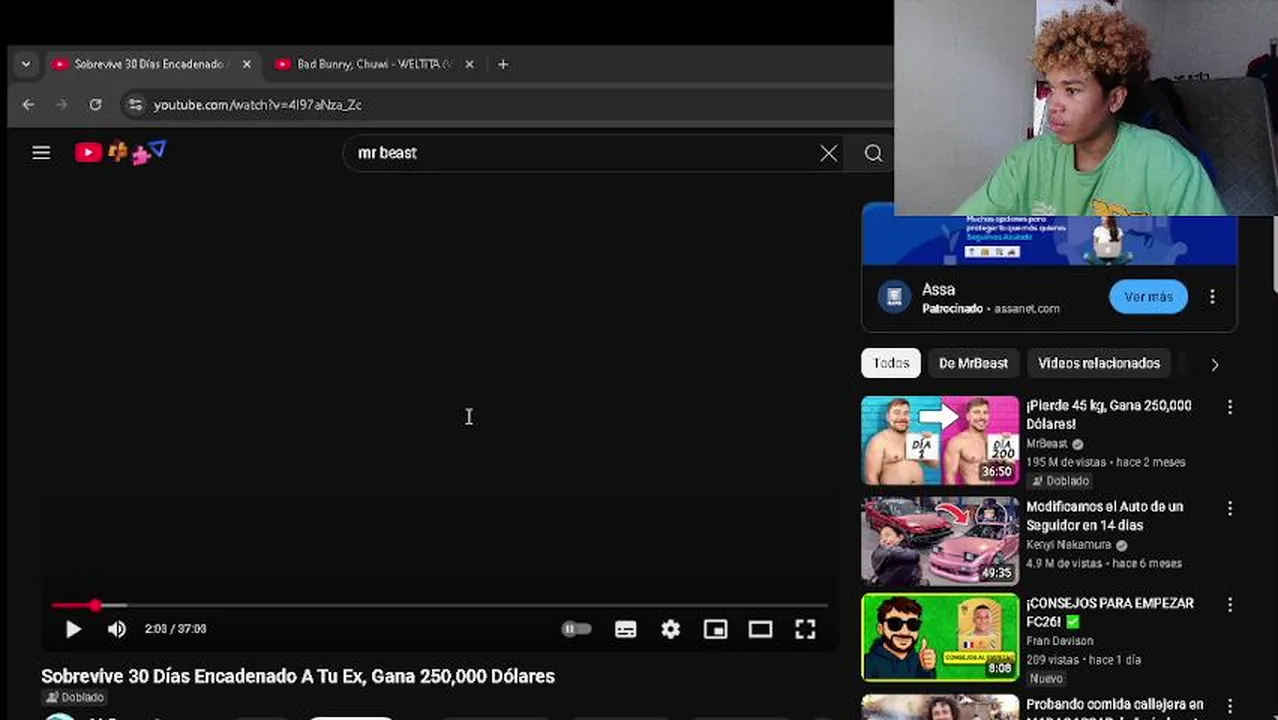The image size is (1278, 720).
Task: Open the YouTube hamburger guide menu
Action: point(41,153)
